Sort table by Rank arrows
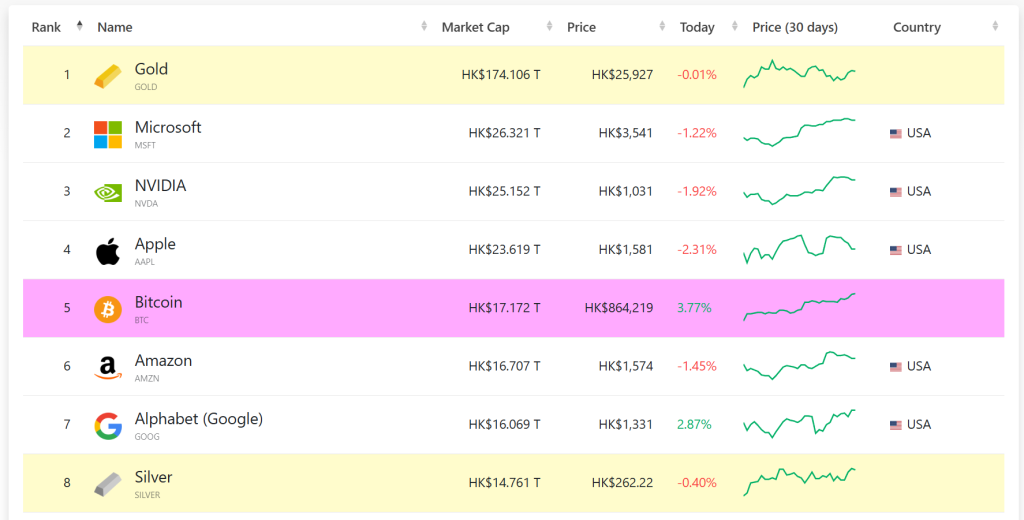Viewport: 1024px width, 520px height. pyautogui.click(x=80, y=26)
